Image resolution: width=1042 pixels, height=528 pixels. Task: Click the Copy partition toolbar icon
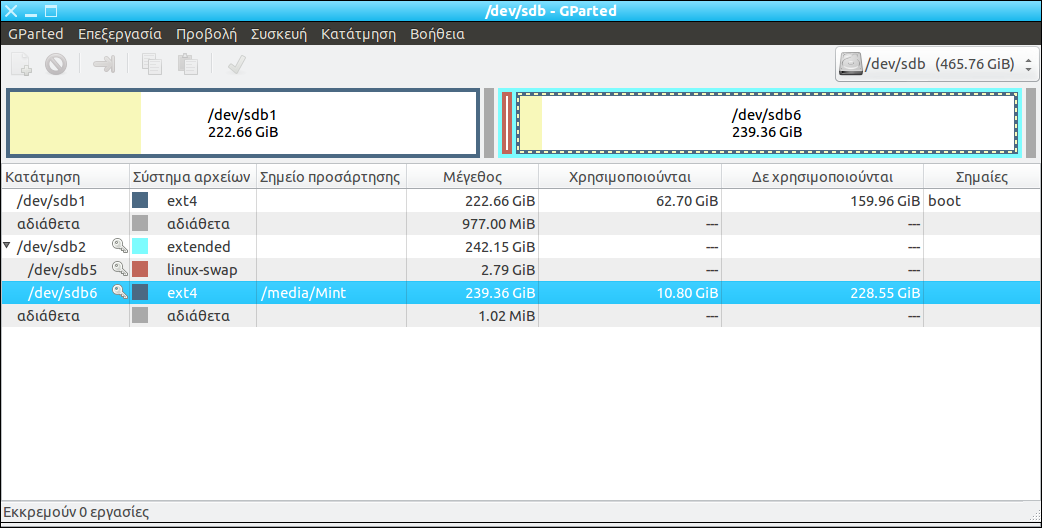(152, 65)
